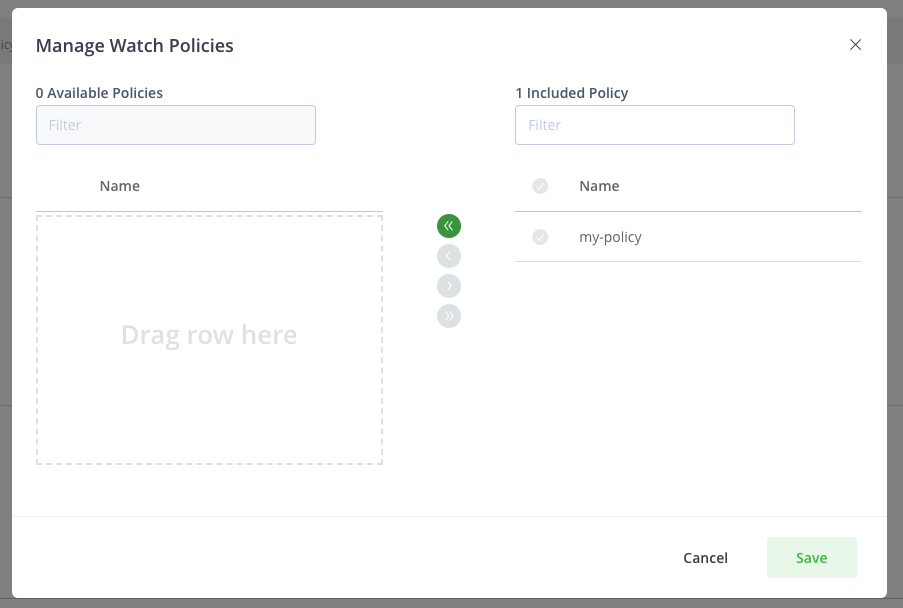Sort by Name in Included Policy list
This screenshot has width=903, height=608.
click(x=599, y=186)
